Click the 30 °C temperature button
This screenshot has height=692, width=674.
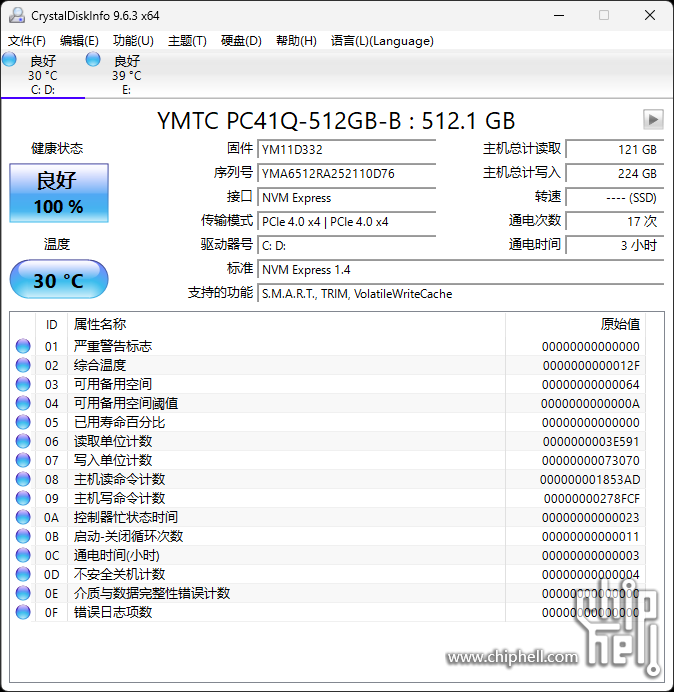coord(59,279)
